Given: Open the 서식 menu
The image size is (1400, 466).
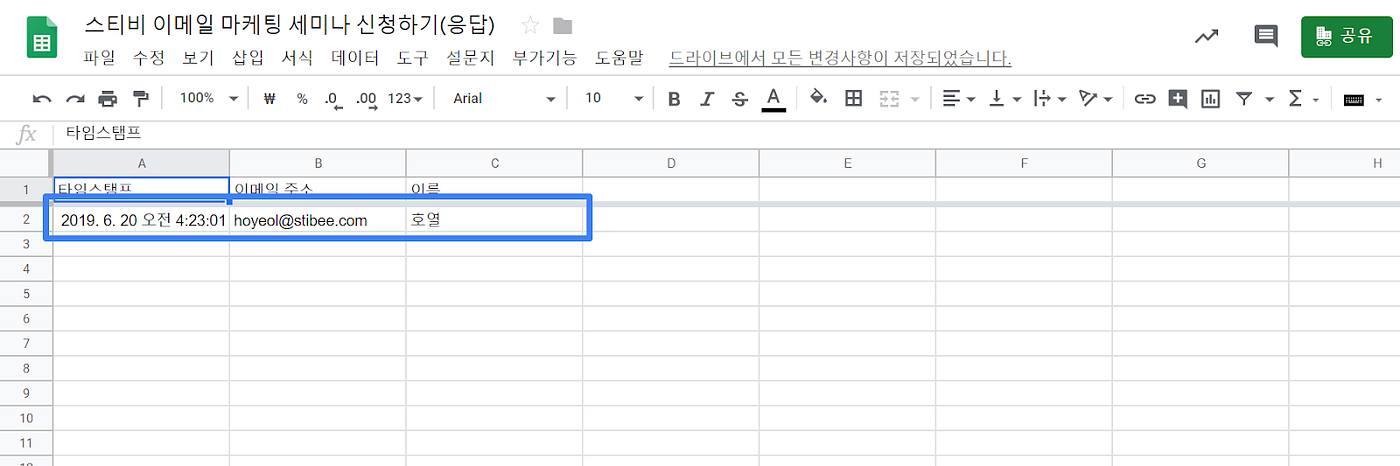Looking at the screenshot, I should coord(297,58).
